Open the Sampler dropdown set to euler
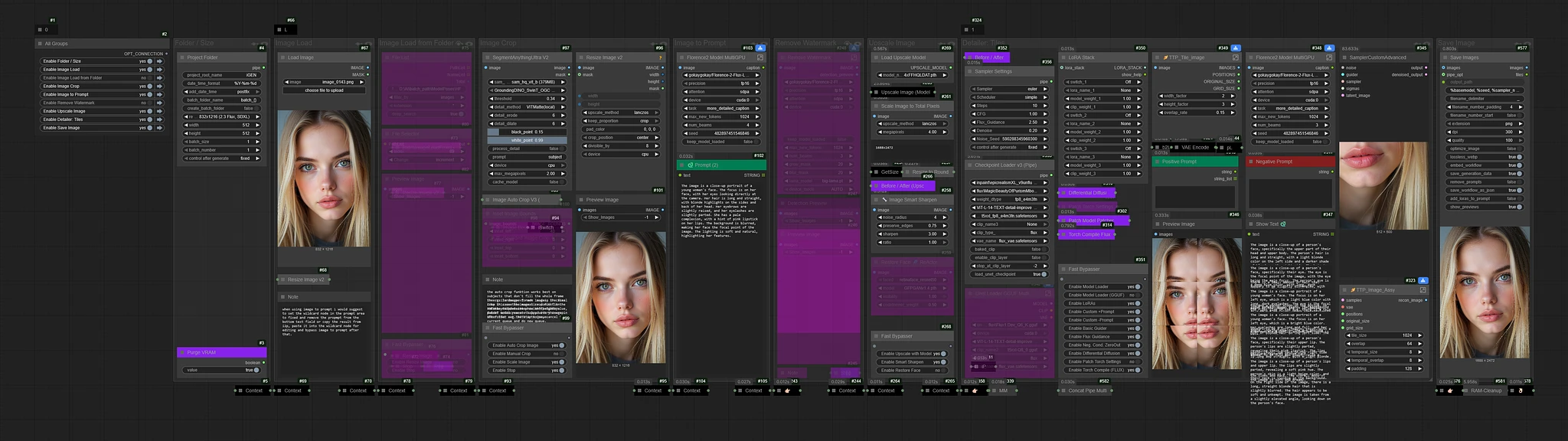The height and width of the screenshot is (441, 1568). pyautogui.click(x=1008, y=89)
